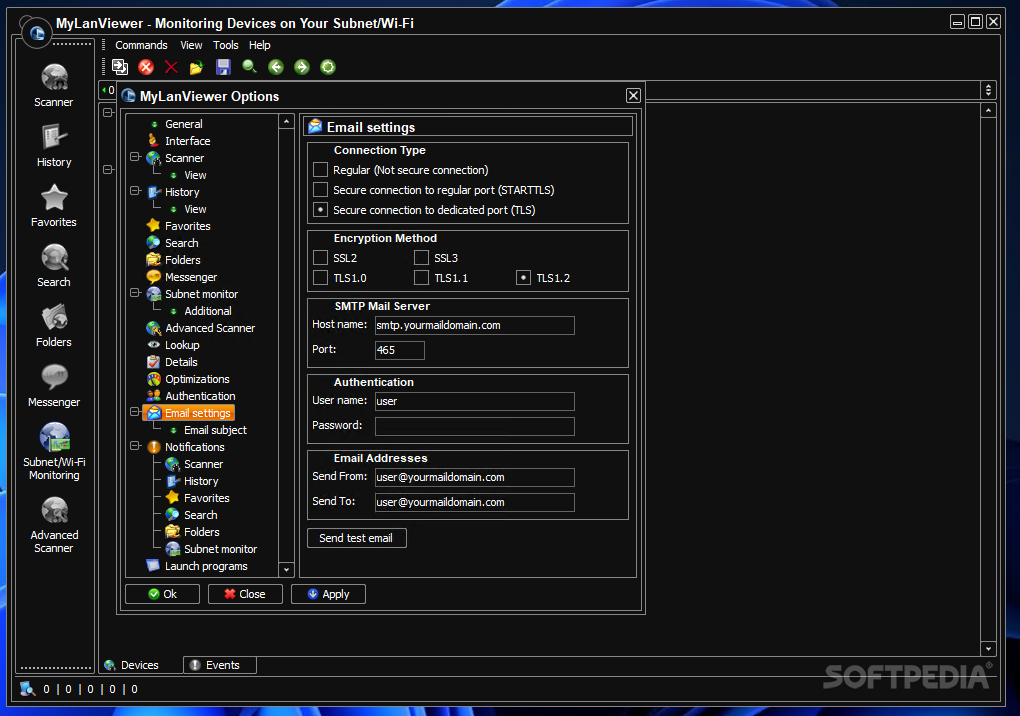Viewport: 1020px width, 716px height.
Task: Click the Ok button
Action: click(x=163, y=594)
